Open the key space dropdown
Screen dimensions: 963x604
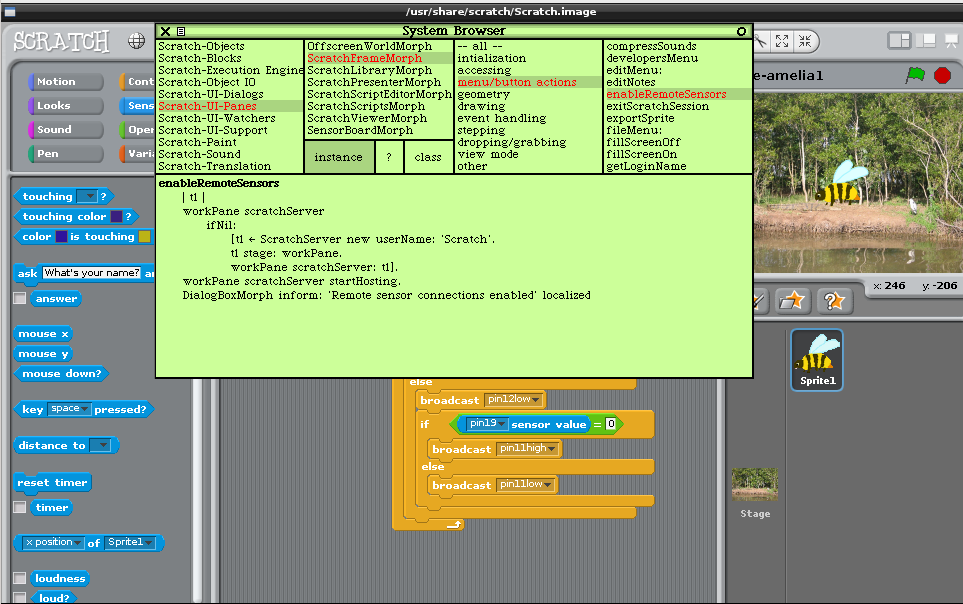tap(69, 409)
